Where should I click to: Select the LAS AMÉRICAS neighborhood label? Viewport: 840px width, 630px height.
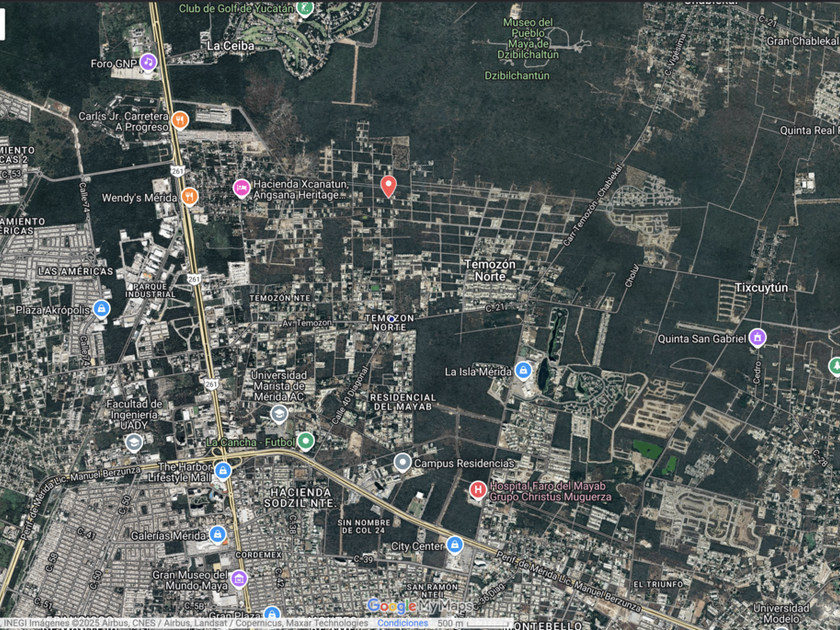76,272
